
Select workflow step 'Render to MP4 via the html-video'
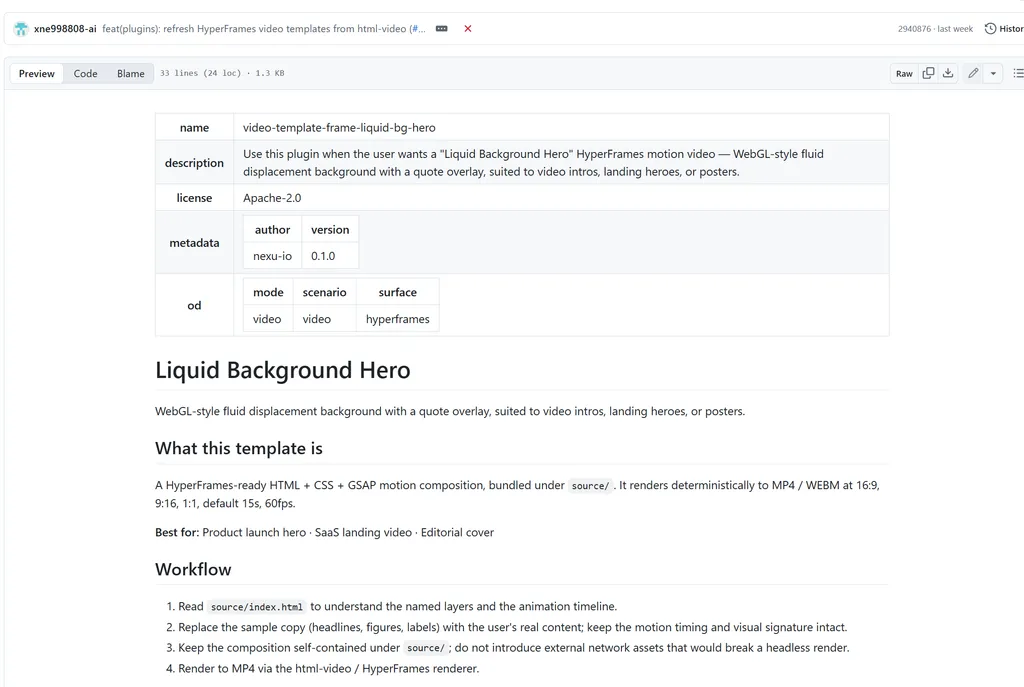click(328, 668)
